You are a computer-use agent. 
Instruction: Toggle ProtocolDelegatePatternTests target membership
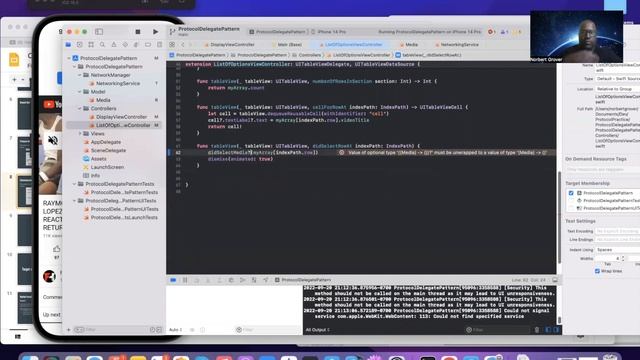coord(571,200)
